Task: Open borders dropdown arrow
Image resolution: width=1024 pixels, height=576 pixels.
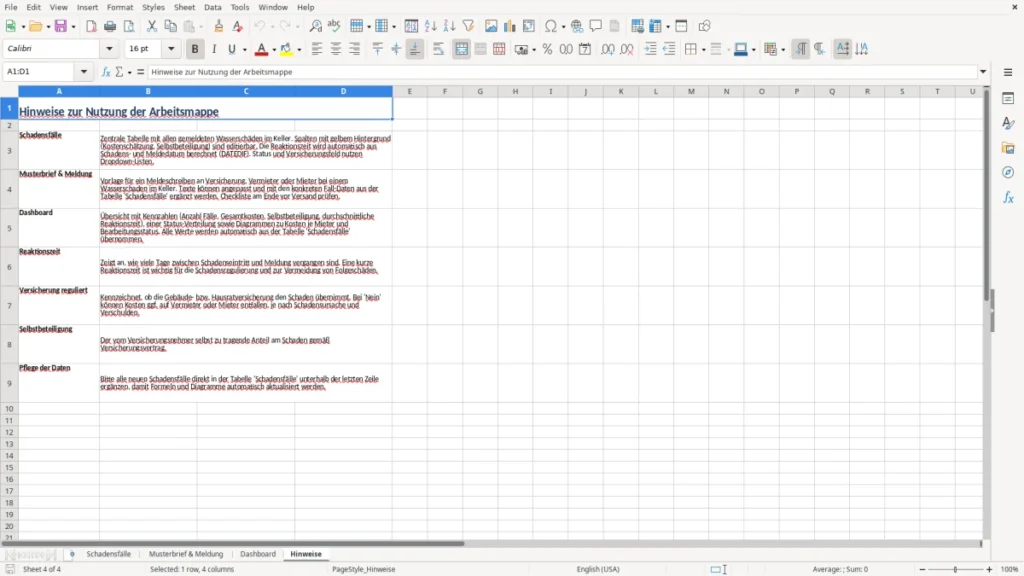Action: (x=703, y=50)
